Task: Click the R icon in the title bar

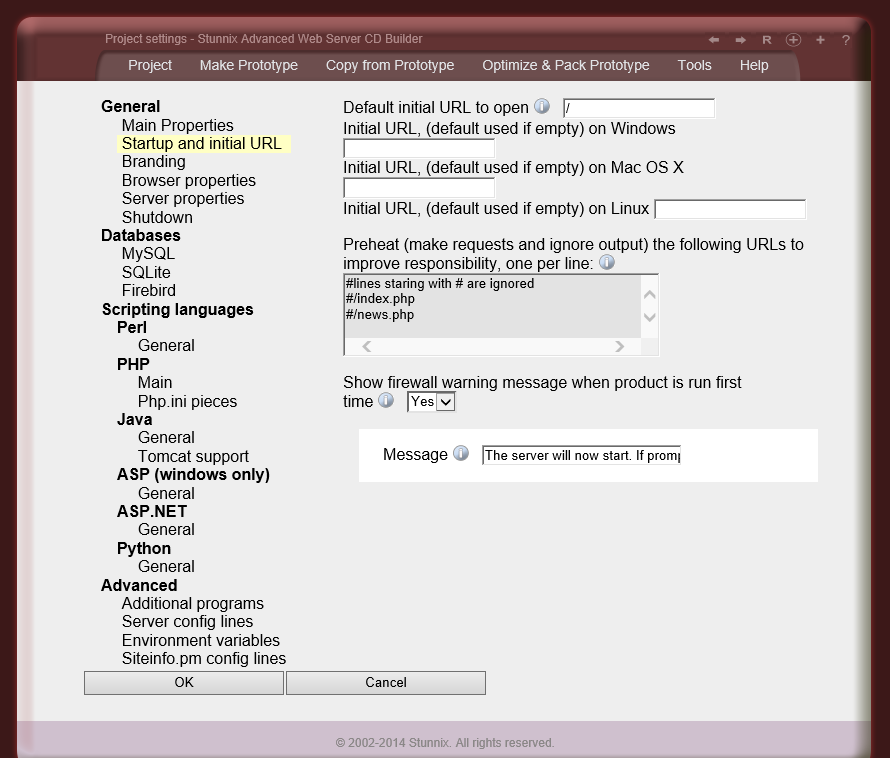Action: pyautogui.click(x=766, y=39)
